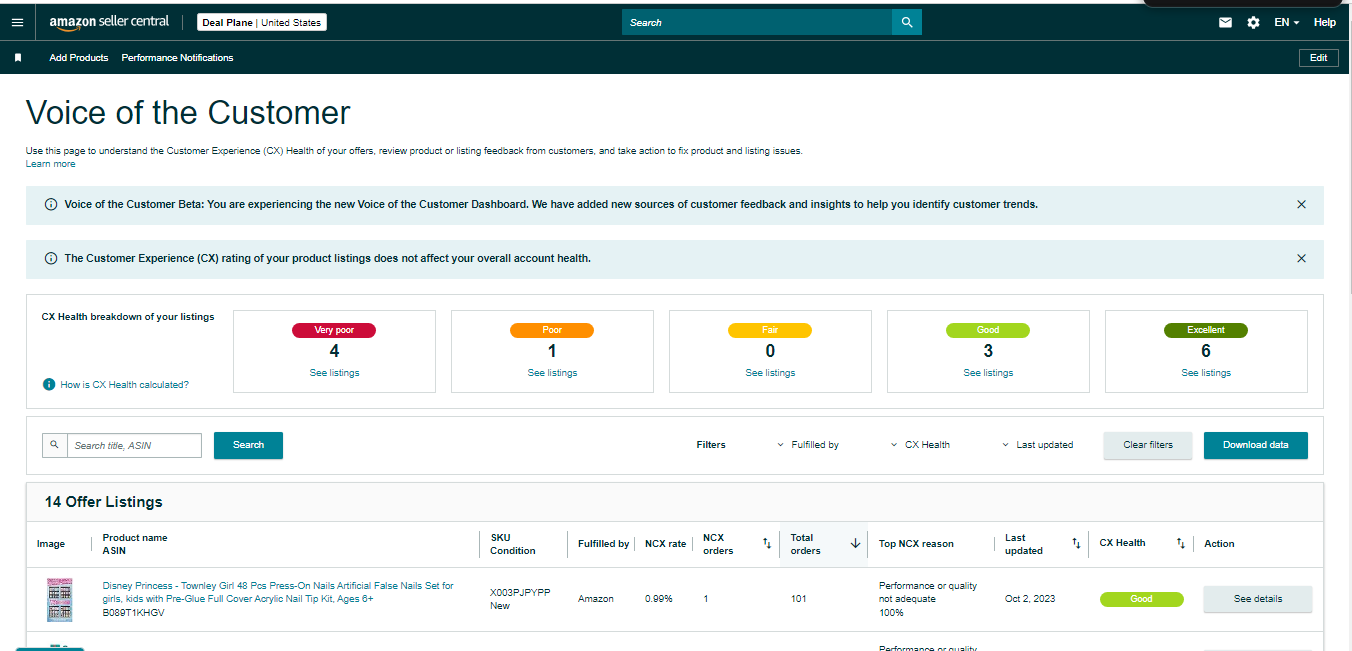Open the Disney Princess Townley Girl product link
This screenshot has width=1352, height=651.
point(278,592)
